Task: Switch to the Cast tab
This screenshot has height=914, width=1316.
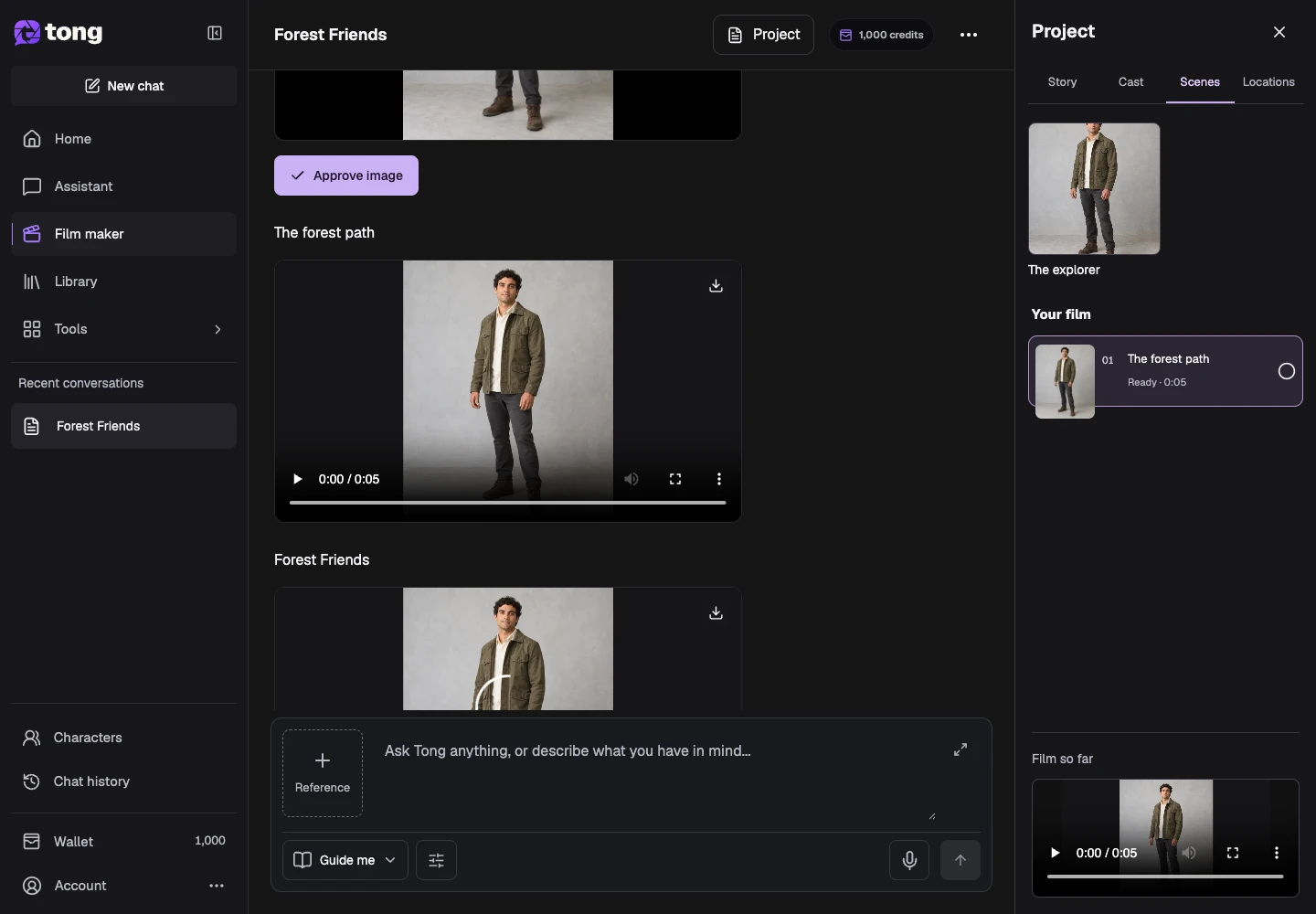Action: point(1130,82)
